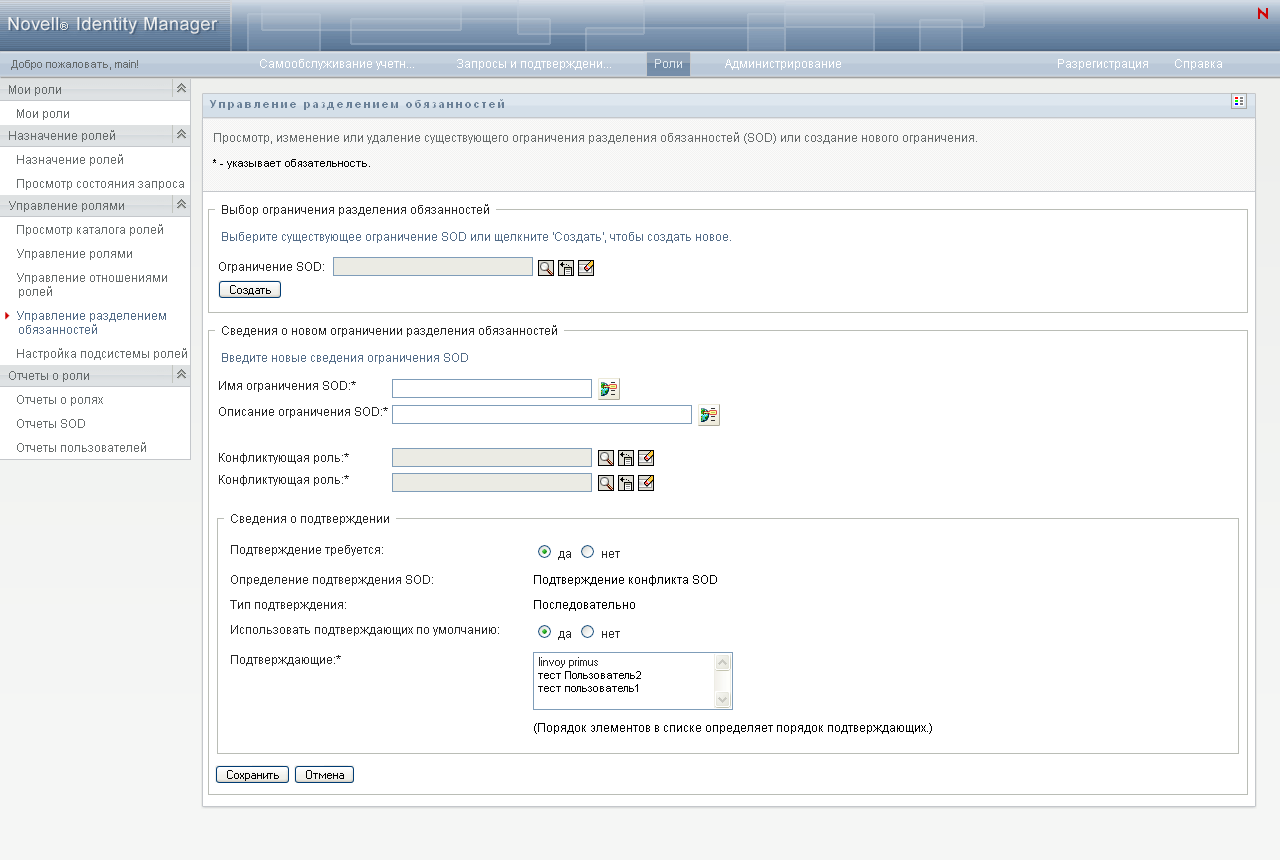This screenshot has height=860, width=1280.
Task: Clear the second Конфликтующая роль with eraser
Action: coord(646,483)
